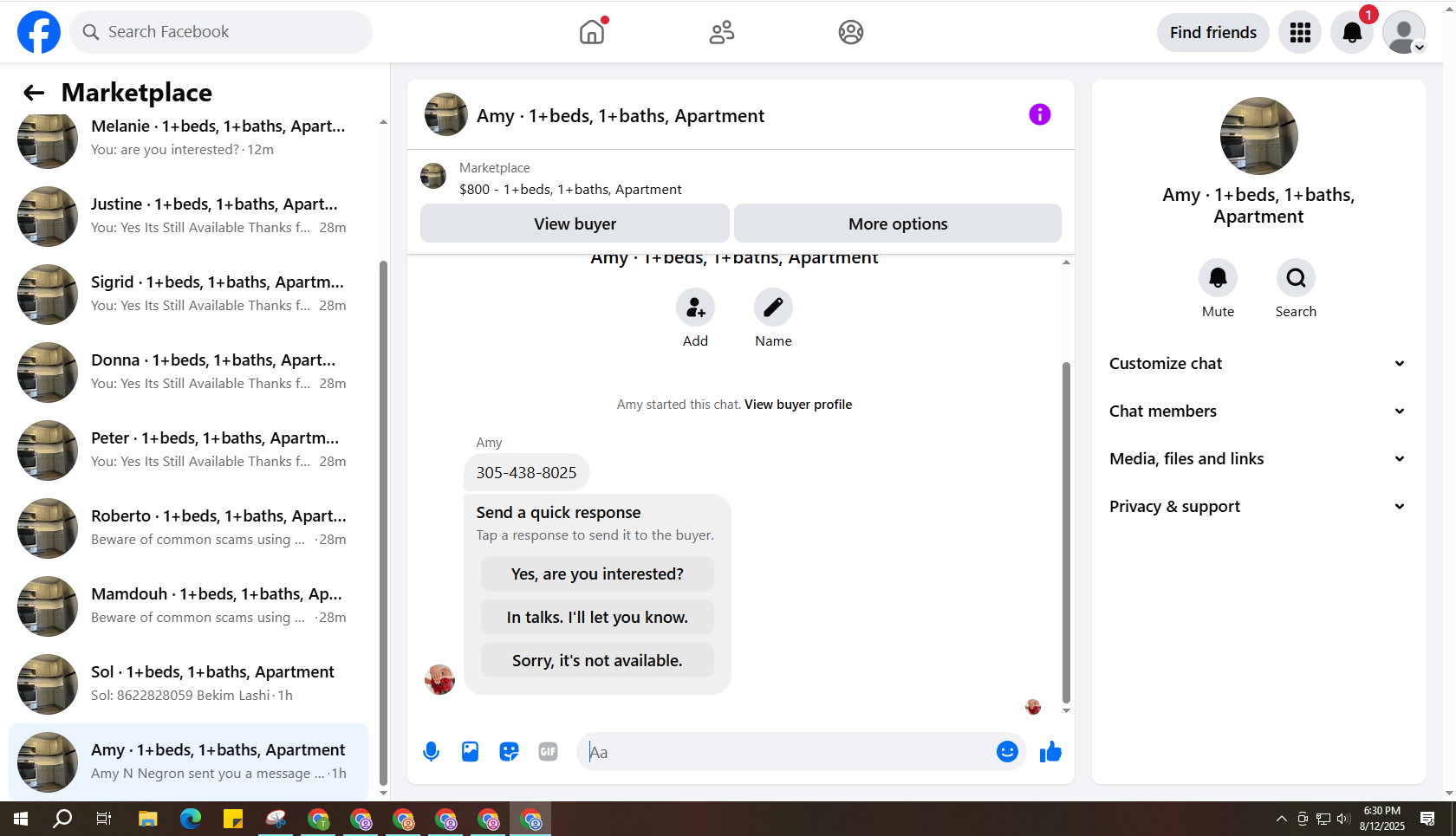This screenshot has height=836, width=1456.
Task: Go back using the Marketplace back arrow
Action: pyautogui.click(x=34, y=93)
